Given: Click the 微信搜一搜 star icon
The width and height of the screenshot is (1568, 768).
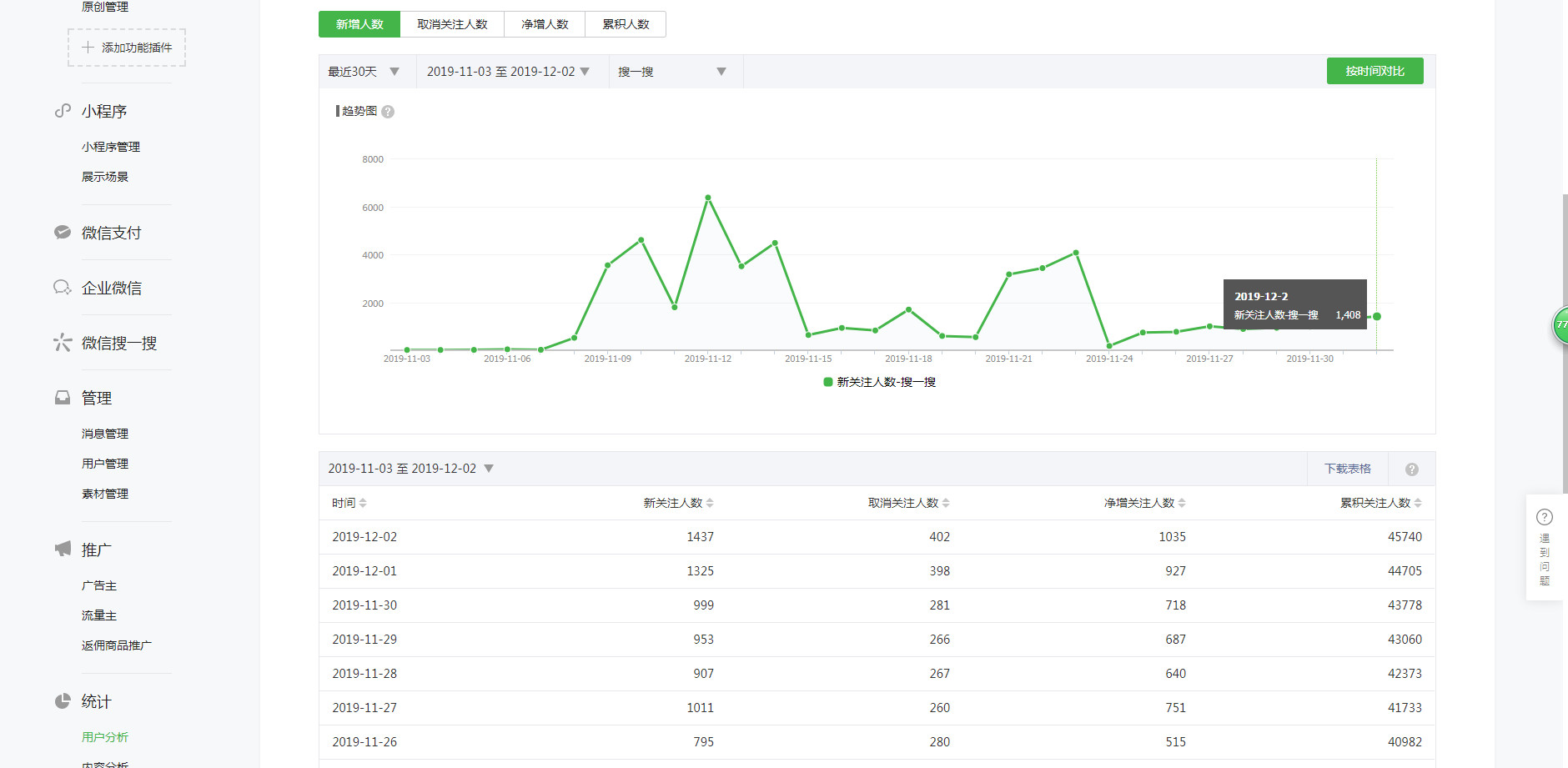Looking at the screenshot, I should 63,343.
